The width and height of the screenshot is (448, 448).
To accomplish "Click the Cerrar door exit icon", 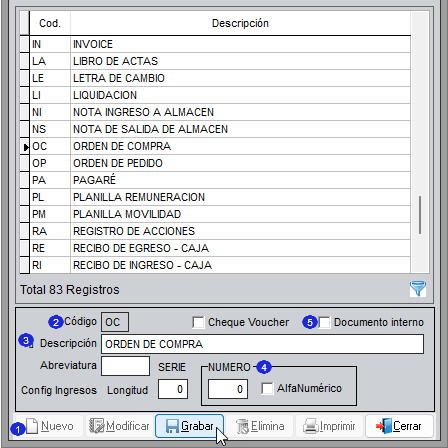I will coord(384,426).
